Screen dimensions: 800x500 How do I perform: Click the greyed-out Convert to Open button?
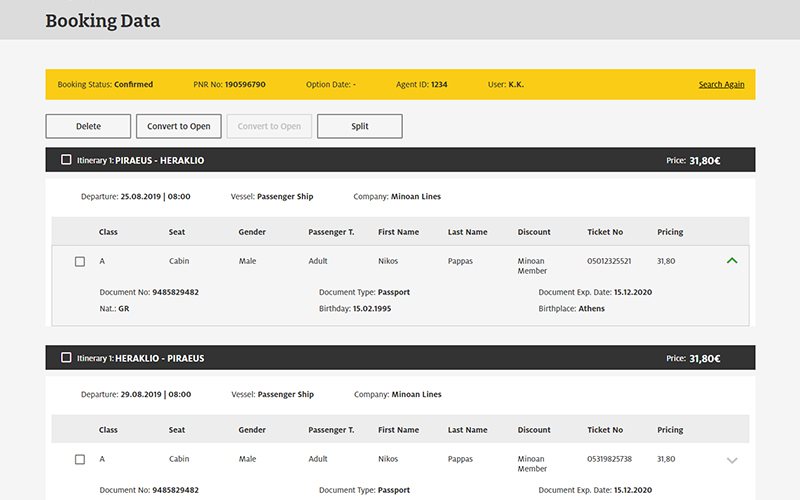click(269, 126)
